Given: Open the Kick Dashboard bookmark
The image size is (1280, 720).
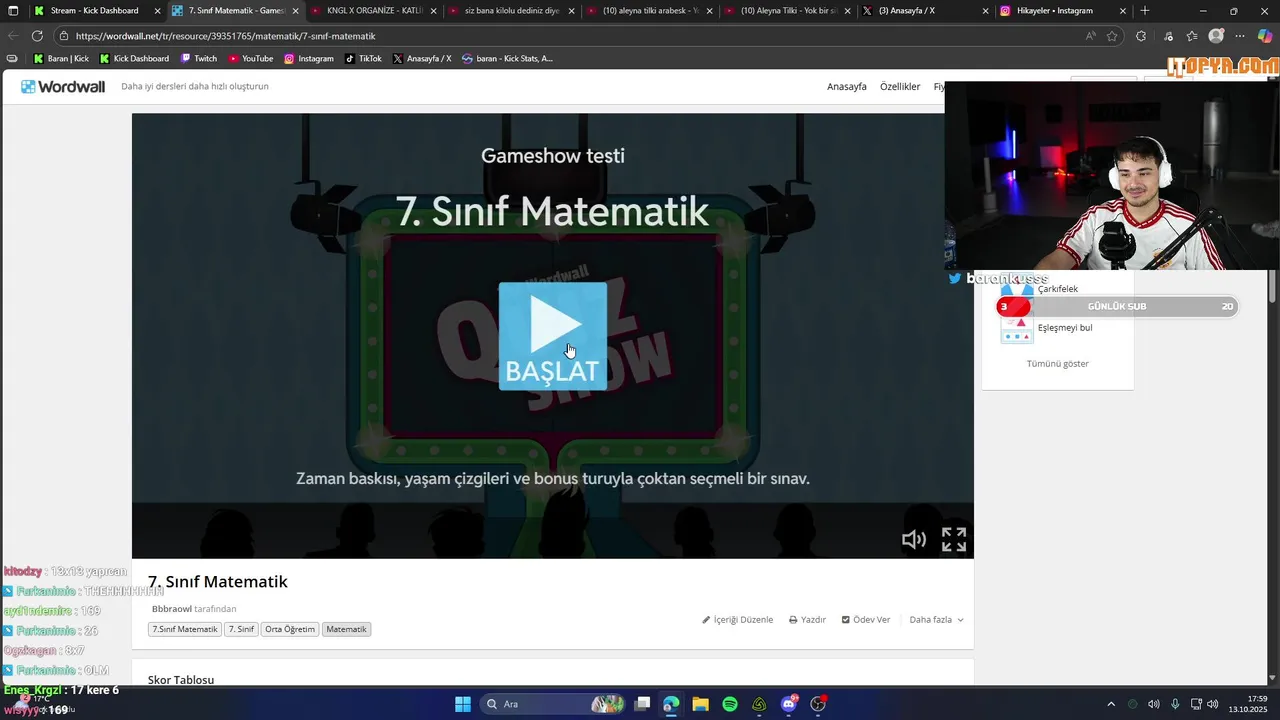Looking at the screenshot, I should coord(134,59).
